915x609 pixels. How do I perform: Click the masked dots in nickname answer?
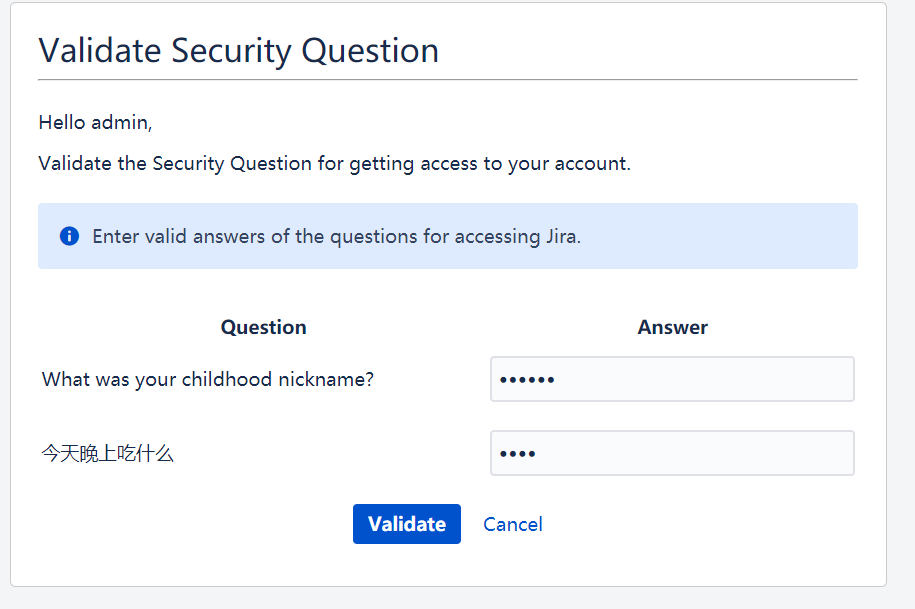pyautogui.click(x=527, y=380)
